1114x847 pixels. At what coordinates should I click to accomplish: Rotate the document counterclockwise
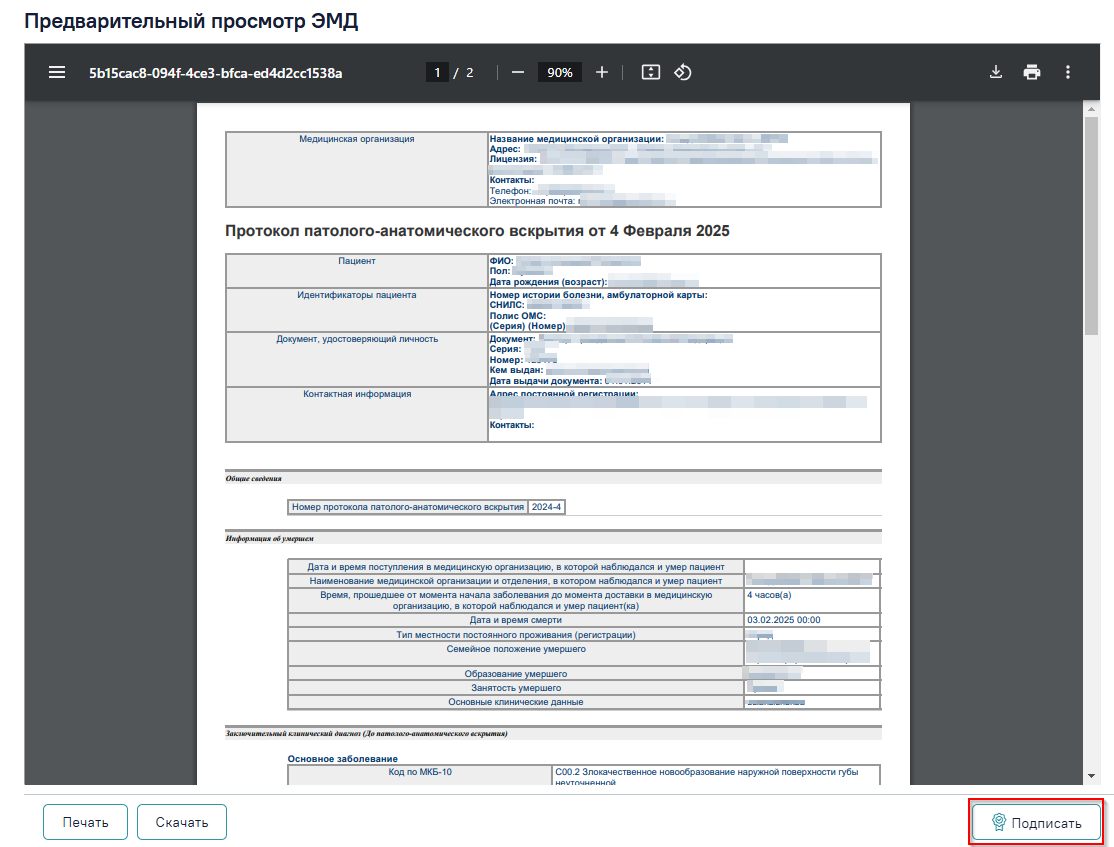[x=683, y=72]
